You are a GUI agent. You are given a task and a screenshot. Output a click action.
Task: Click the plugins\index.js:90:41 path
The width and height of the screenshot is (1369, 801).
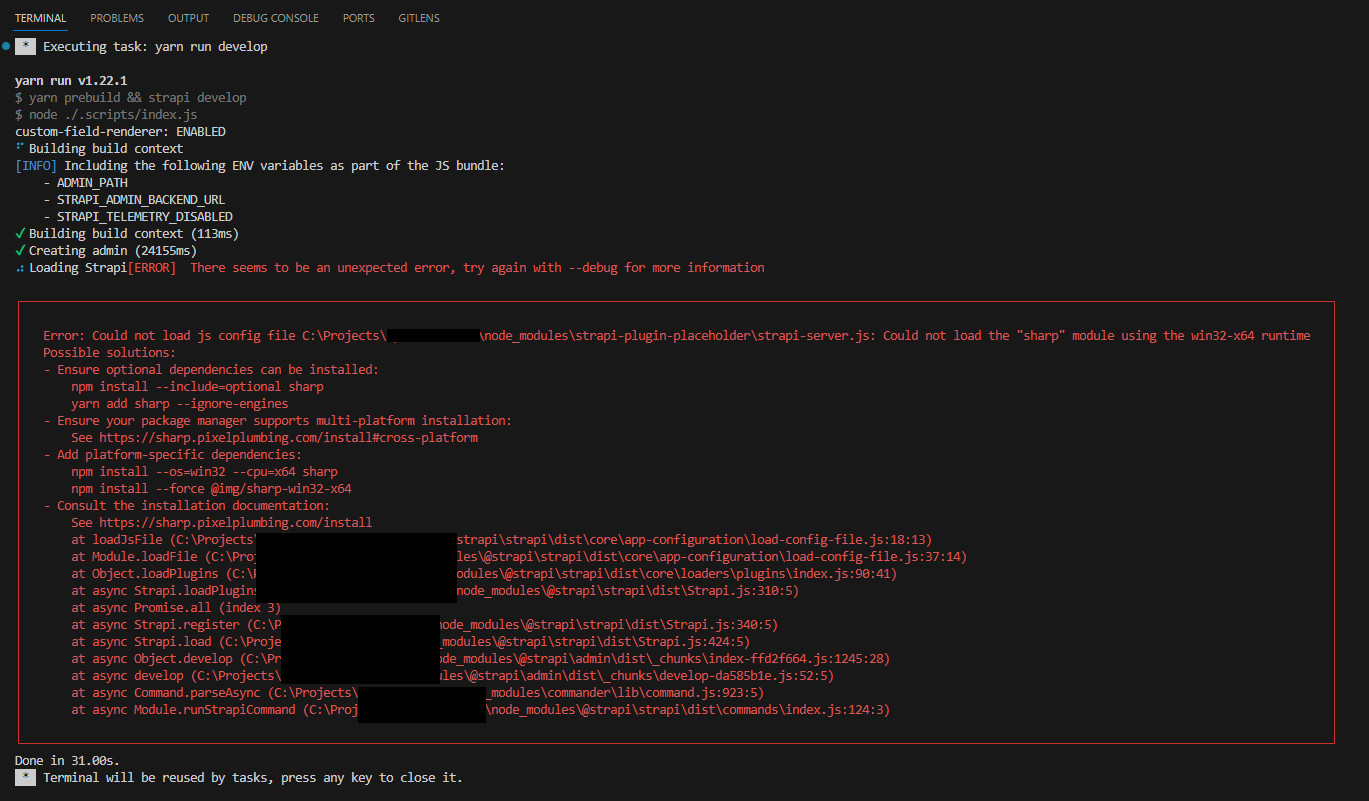click(676, 573)
